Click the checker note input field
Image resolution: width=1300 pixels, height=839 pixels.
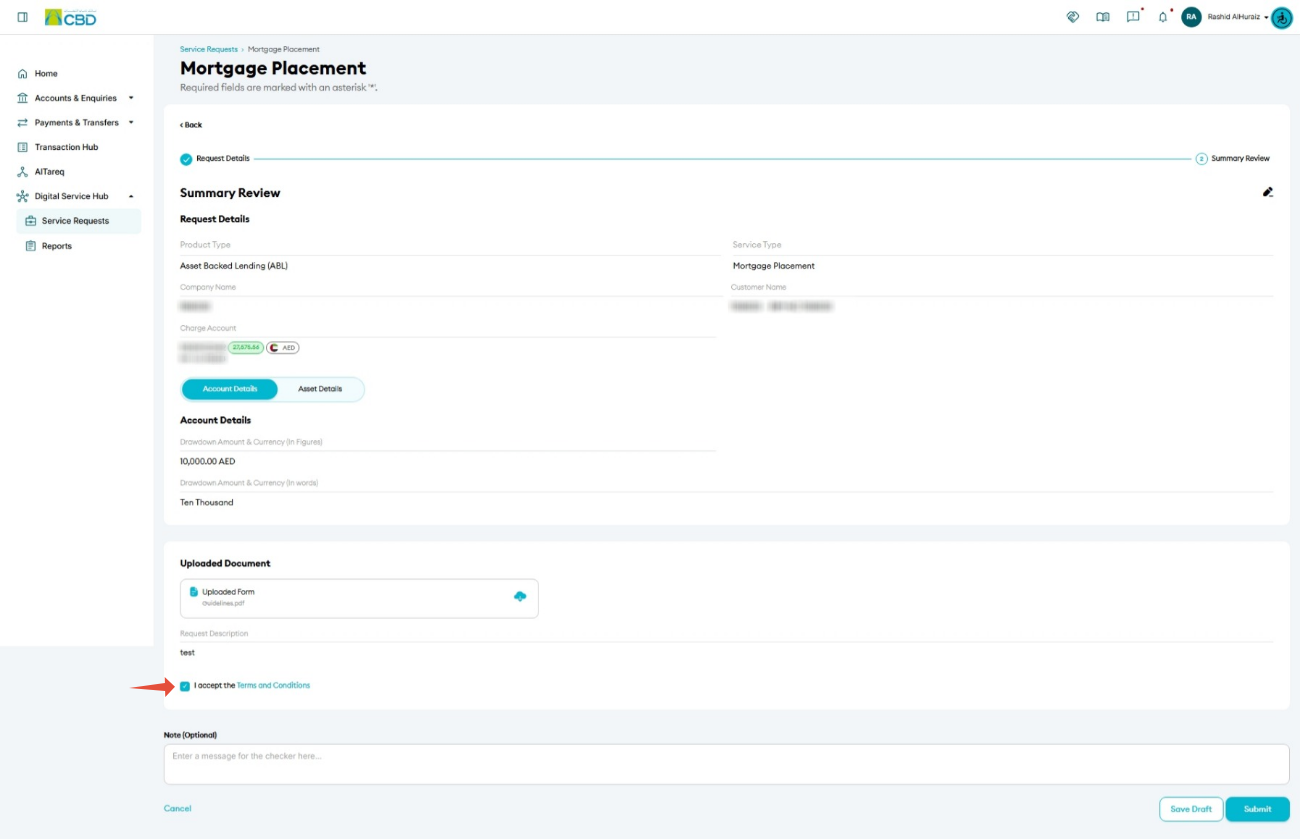727,764
